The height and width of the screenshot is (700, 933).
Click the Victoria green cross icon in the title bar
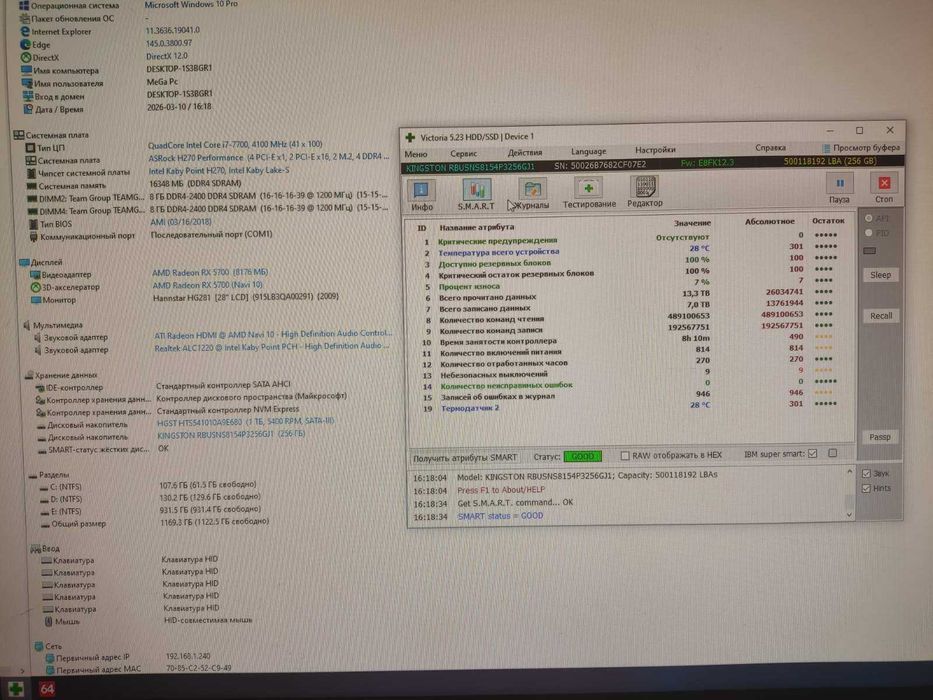point(411,138)
